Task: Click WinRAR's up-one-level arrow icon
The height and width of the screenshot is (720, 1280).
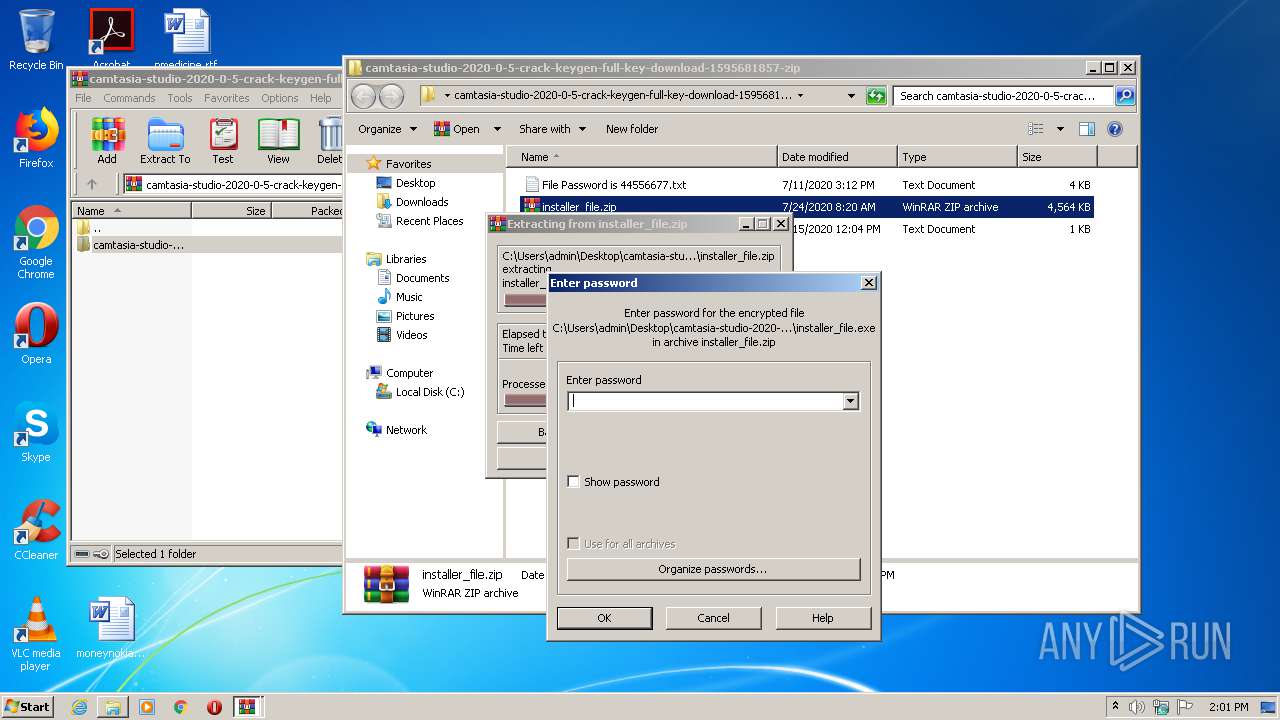Action: click(92, 184)
